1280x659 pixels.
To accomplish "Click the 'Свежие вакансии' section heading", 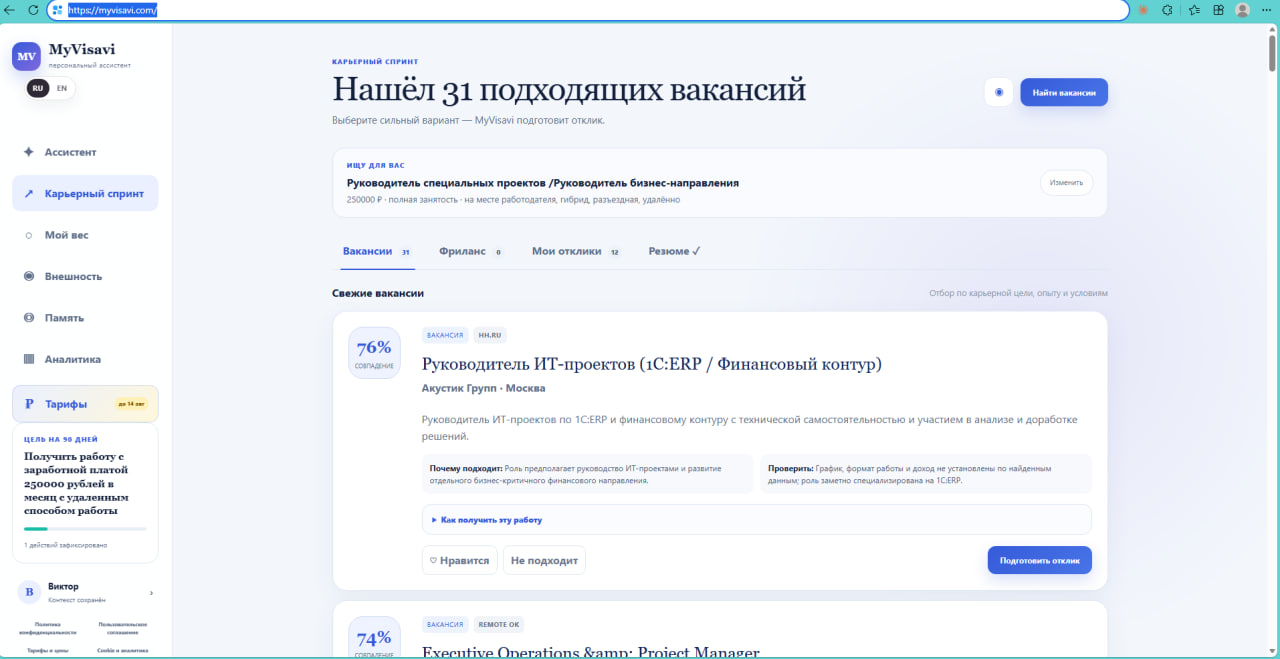I will pyautogui.click(x=378, y=293).
